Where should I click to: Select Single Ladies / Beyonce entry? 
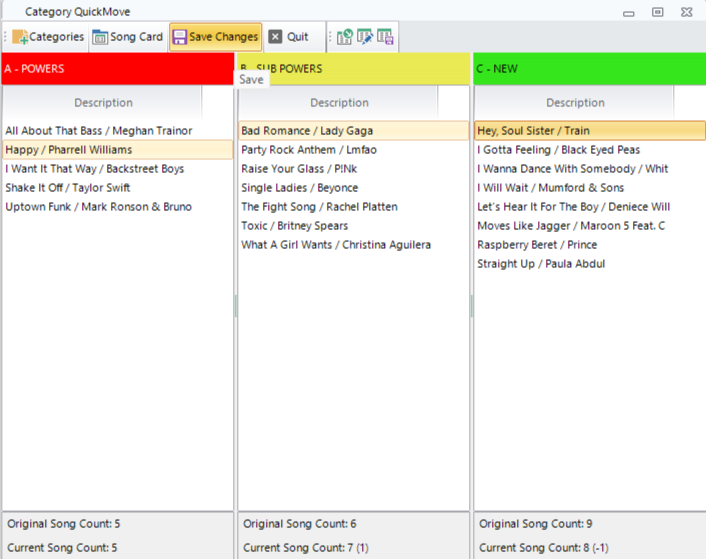[x=300, y=188]
